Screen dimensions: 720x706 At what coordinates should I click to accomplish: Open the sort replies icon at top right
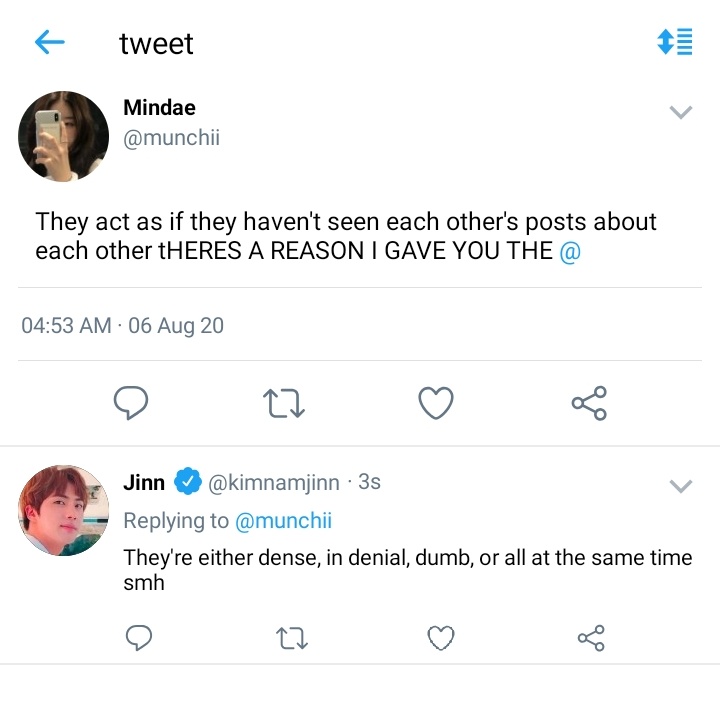675,42
